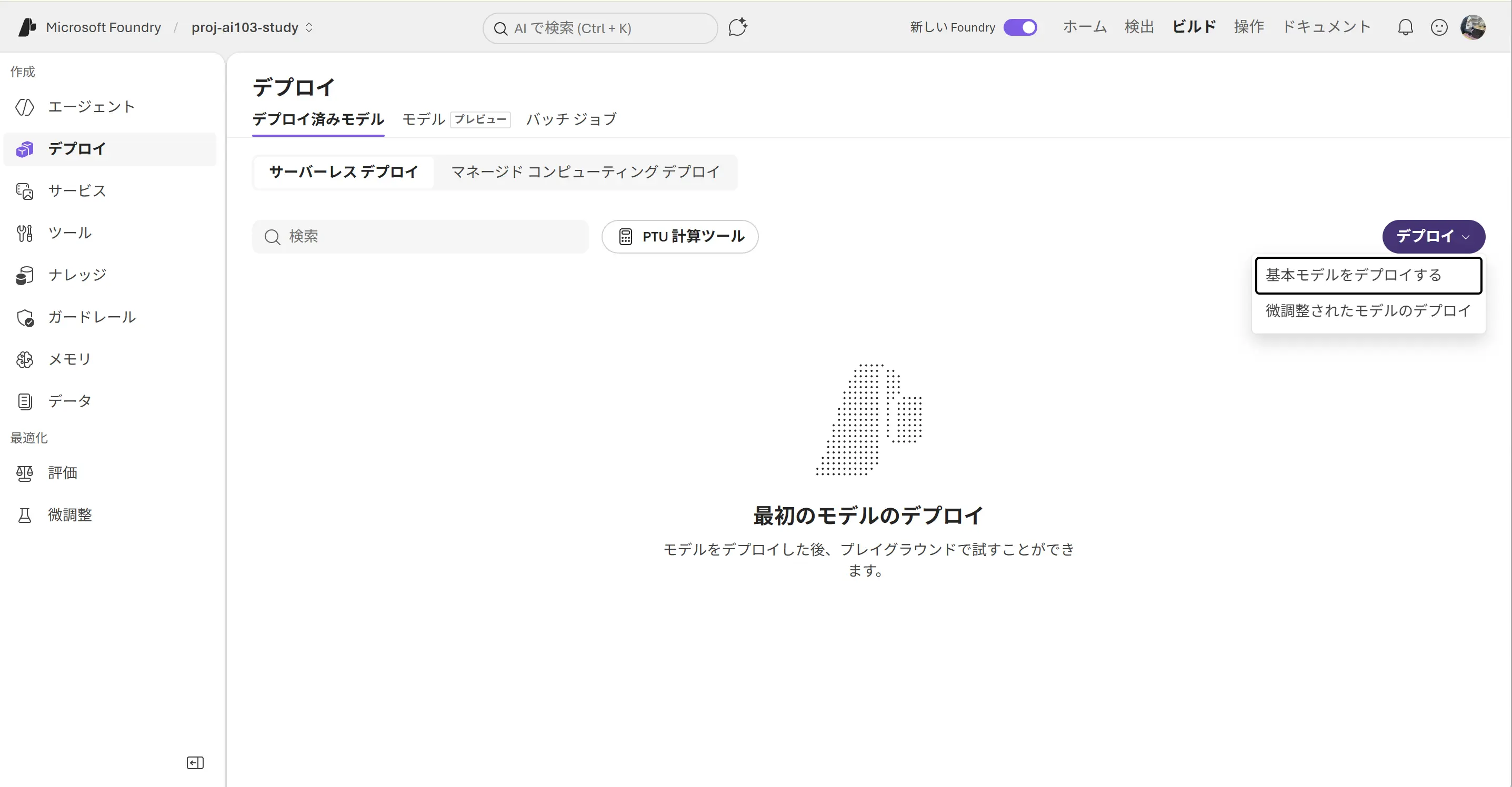Viewport: 1512px width, 787px height.
Task: Select 基本モデルをデプロイする menu option
Action: pyautogui.click(x=1368, y=275)
